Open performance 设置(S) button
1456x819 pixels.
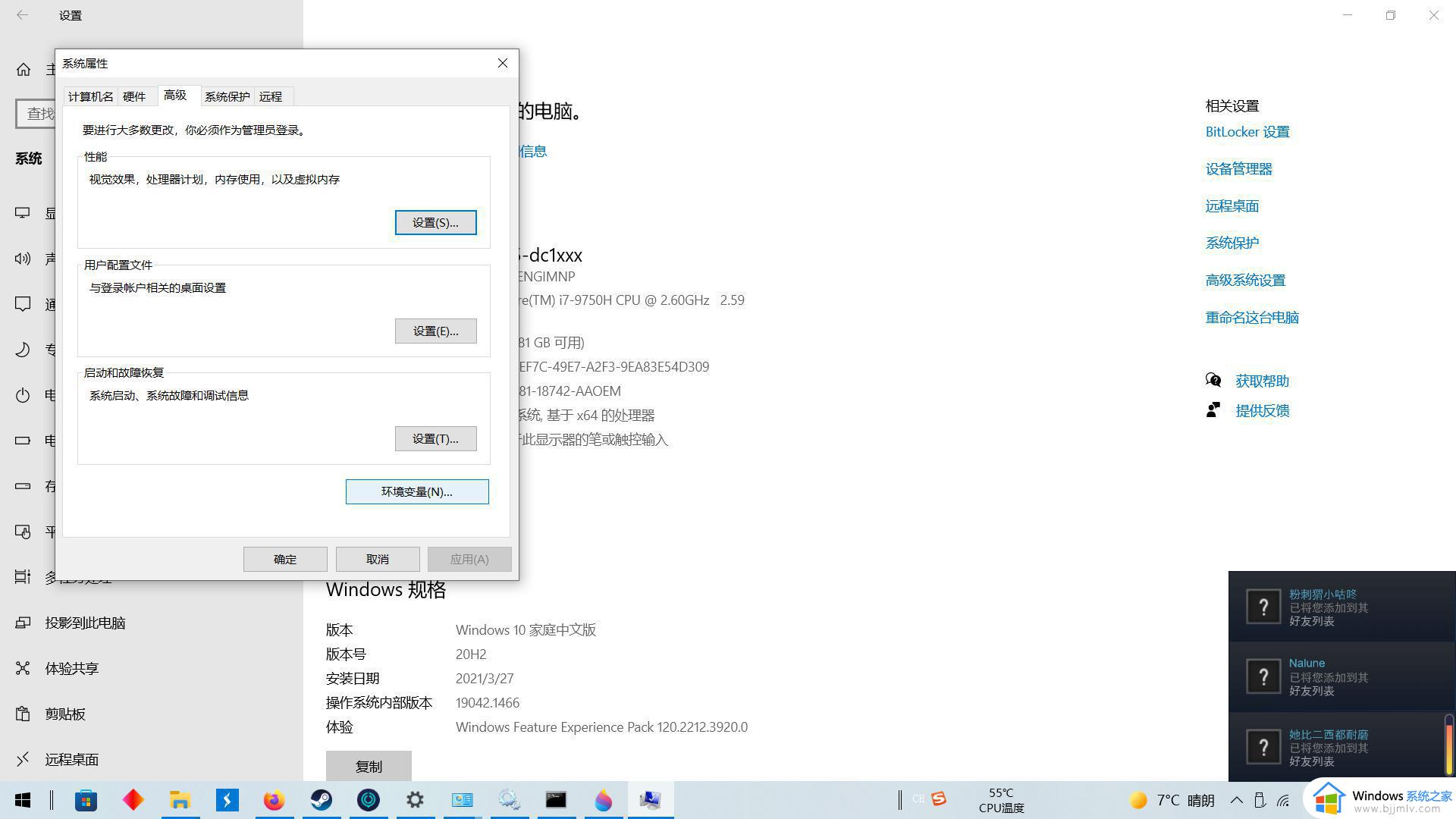435,222
